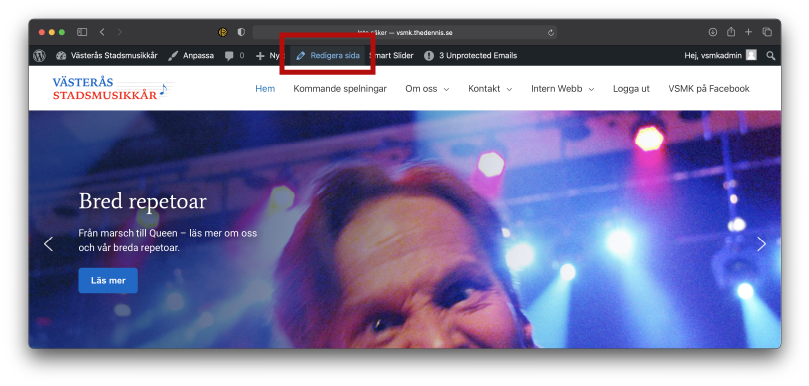Open the comments bubble in admin bar

pos(234,56)
